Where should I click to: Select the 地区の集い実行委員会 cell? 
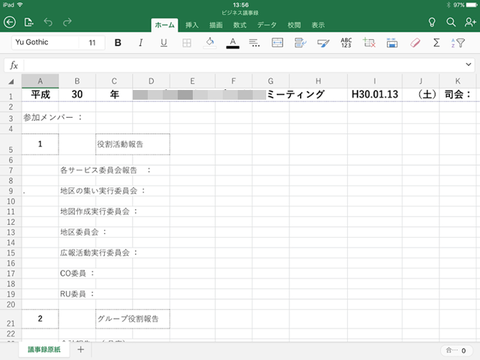tap(103, 191)
